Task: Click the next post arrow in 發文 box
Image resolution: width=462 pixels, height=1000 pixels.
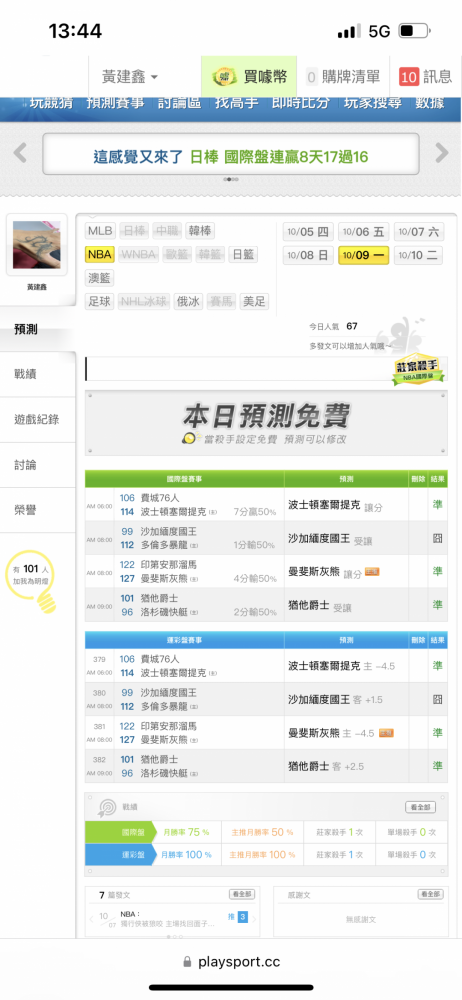Action: (x=254, y=919)
